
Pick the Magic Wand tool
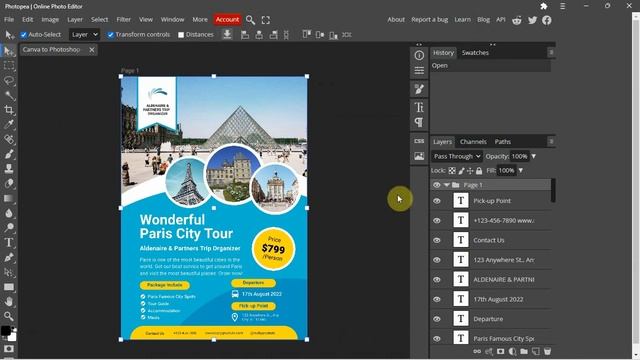click(x=9, y=95)
